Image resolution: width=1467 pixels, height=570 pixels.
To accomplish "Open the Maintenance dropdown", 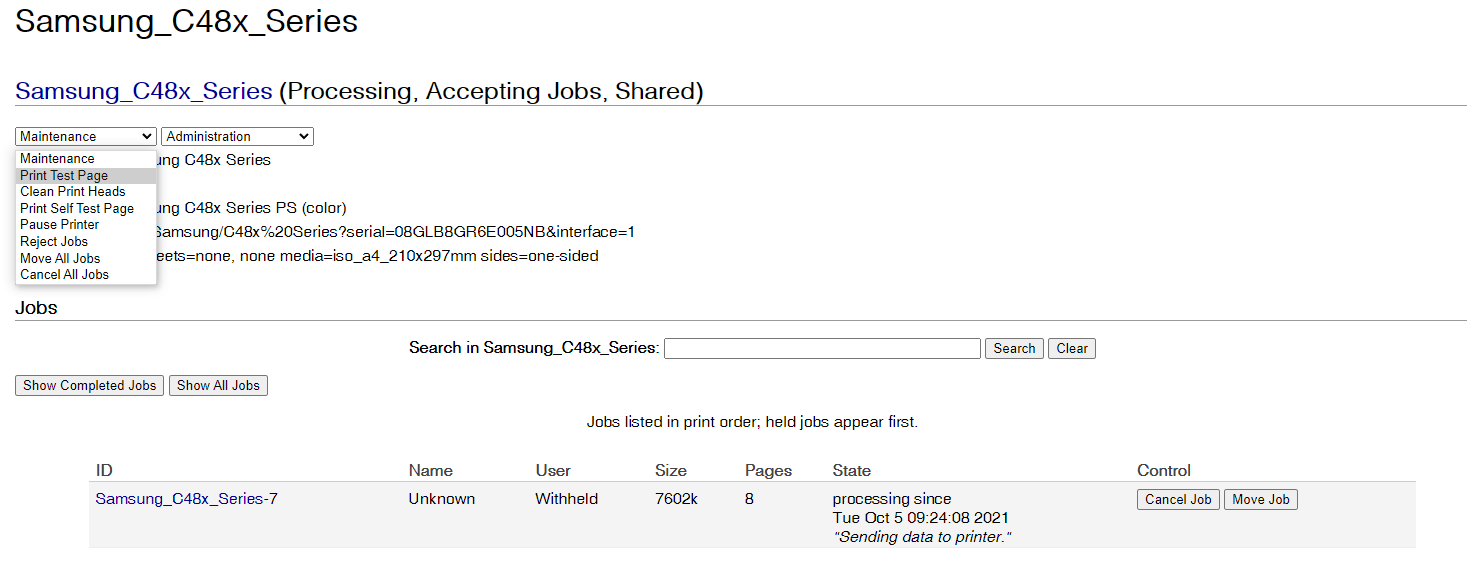I will click(x=86, y=136).
